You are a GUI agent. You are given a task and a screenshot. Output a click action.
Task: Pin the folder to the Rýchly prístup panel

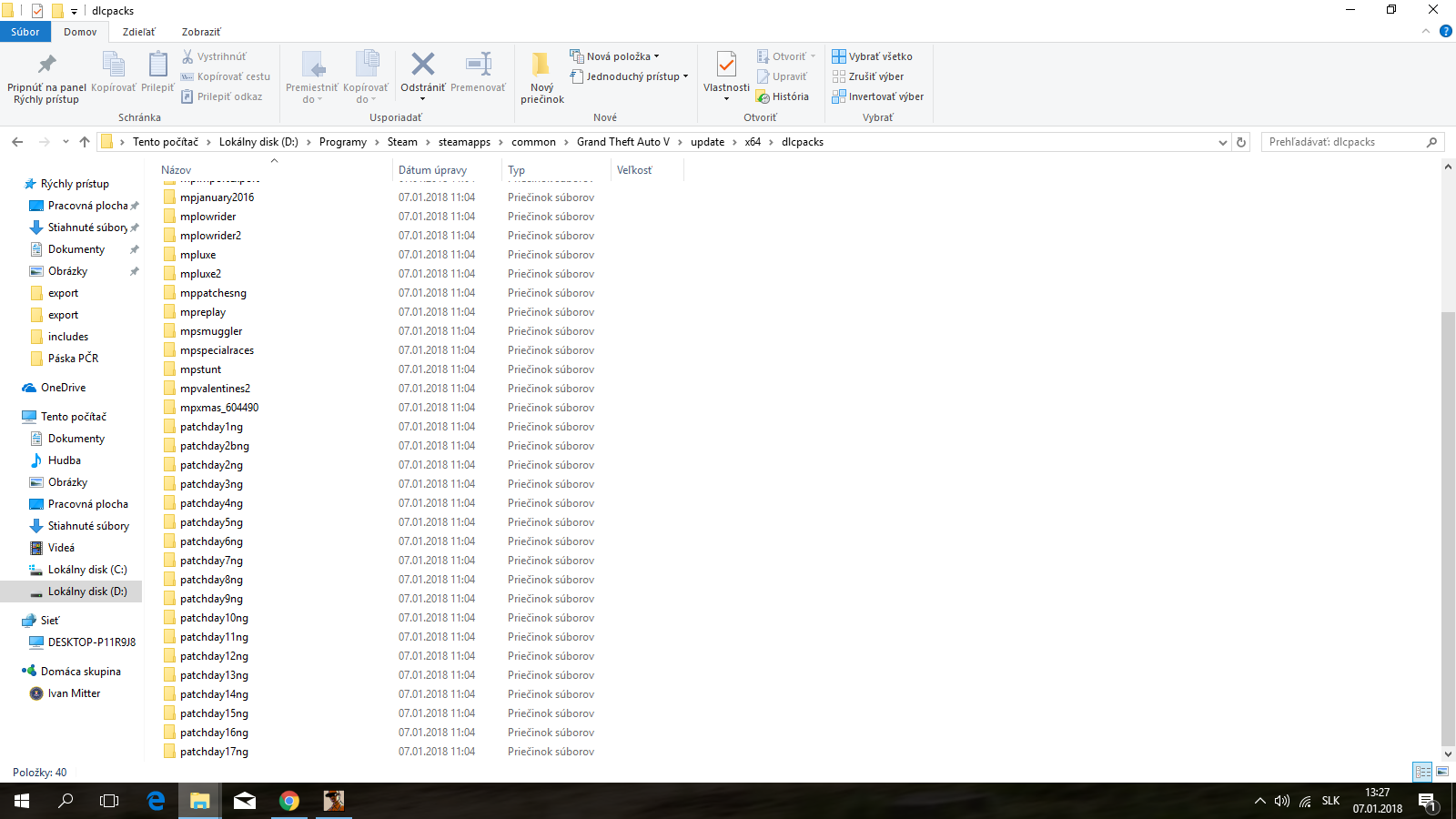click(46, 77)
